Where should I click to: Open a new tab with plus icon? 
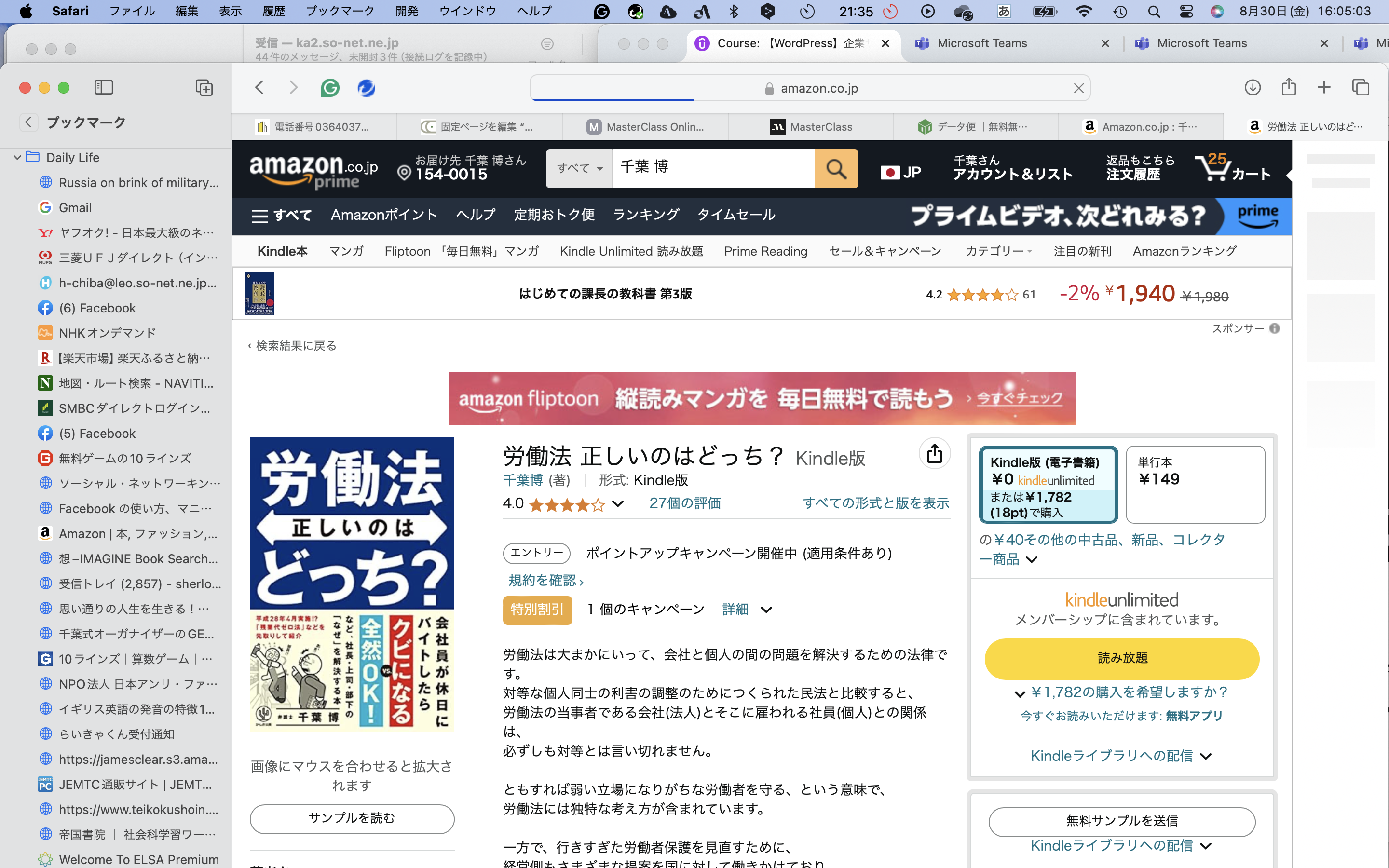pyautogui.click(x=1324, y=87)
